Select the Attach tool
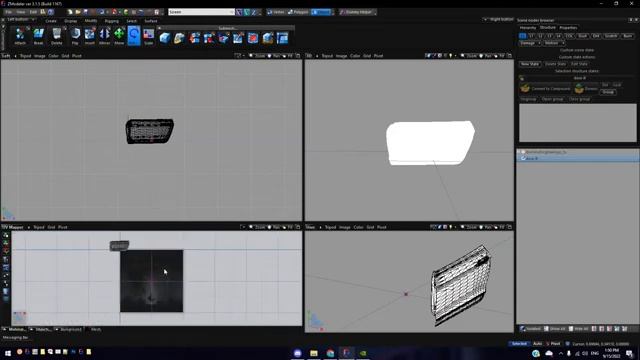The width and height of the screenshot is (640, 360). (x=20, y=36)
